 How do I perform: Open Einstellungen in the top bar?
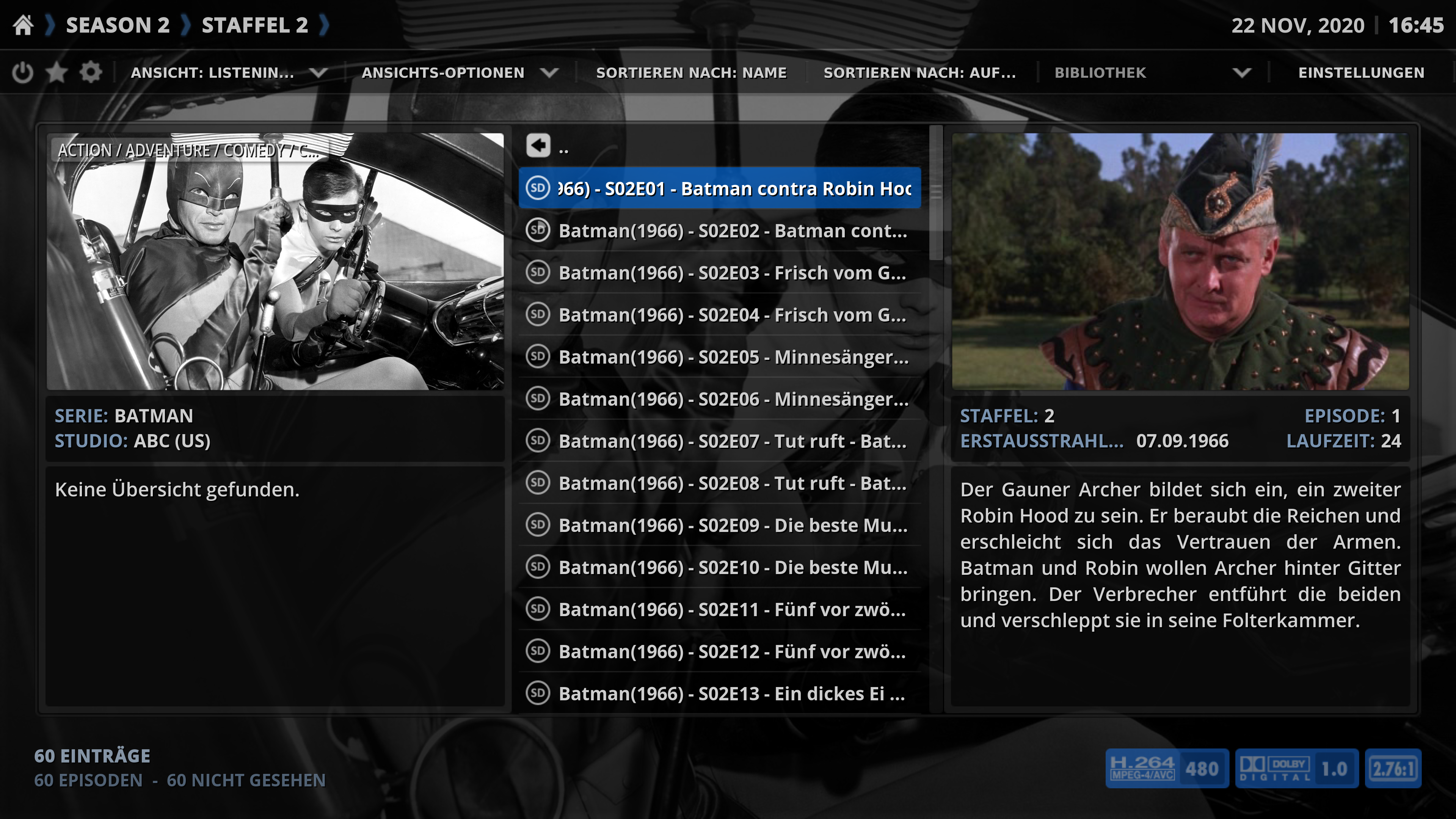[x=1361, y=73]
